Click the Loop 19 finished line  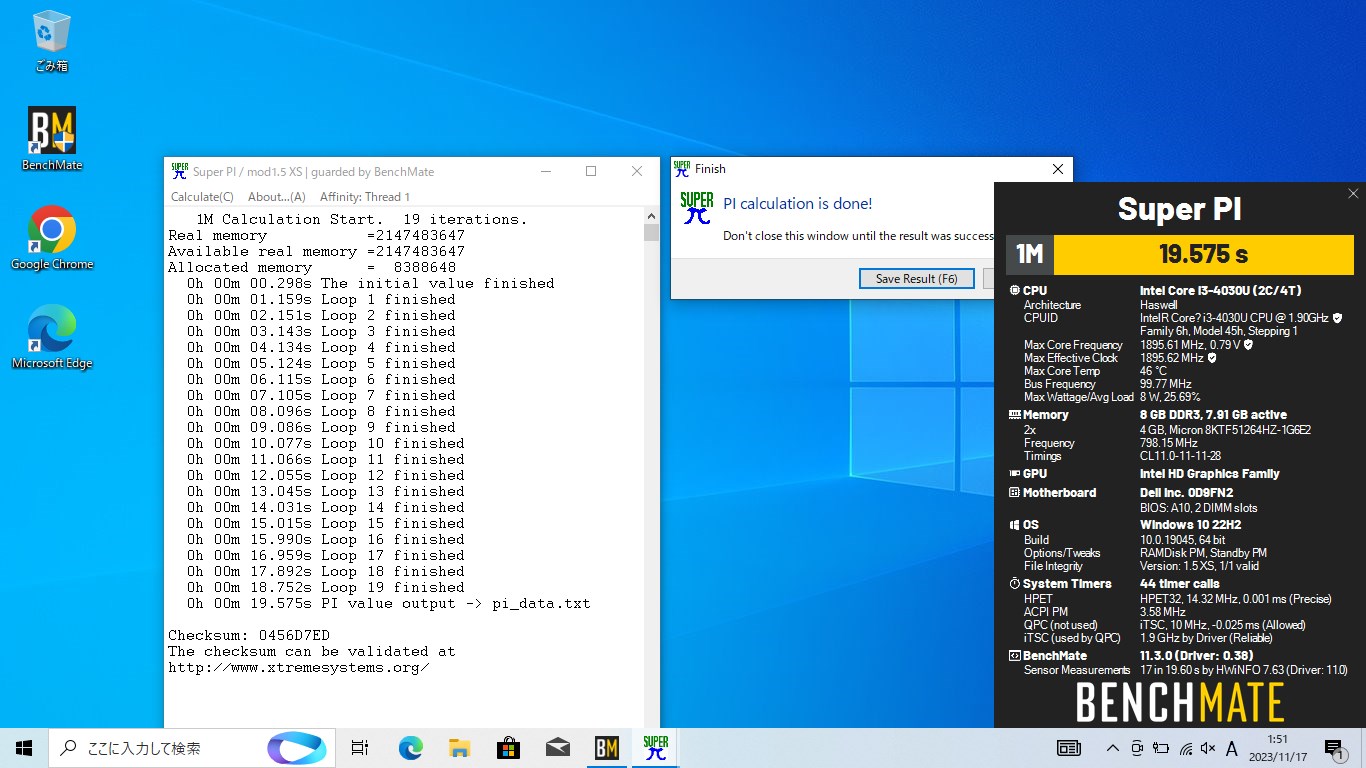click(x=326, y=587)
